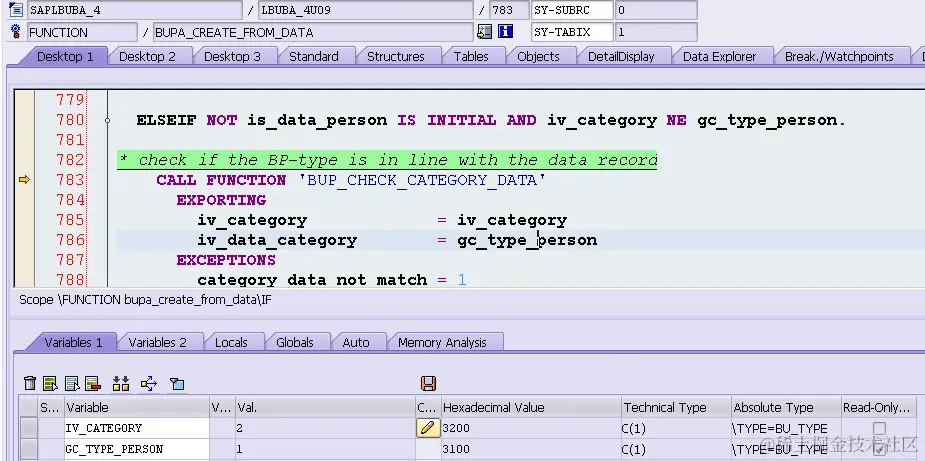Collapse the code block marker at line 780
Image resolution: width=925 pixels, height=461 pixels.
(x=107, y=120)
